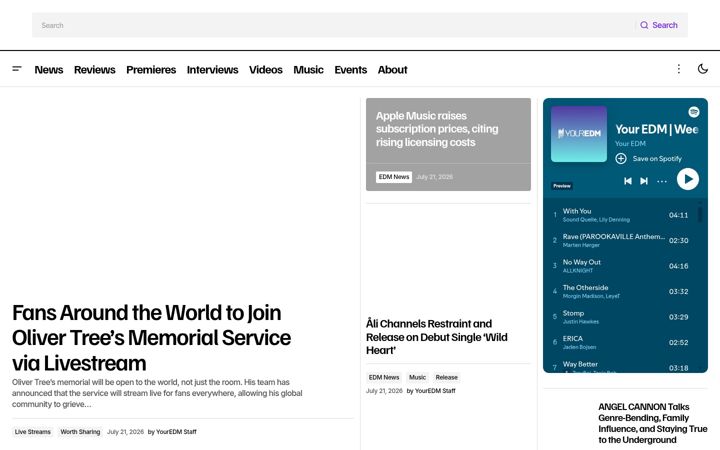This screenshot has width=720, height=450.
Task: Focus the Search input field
Action: (335, 25)
